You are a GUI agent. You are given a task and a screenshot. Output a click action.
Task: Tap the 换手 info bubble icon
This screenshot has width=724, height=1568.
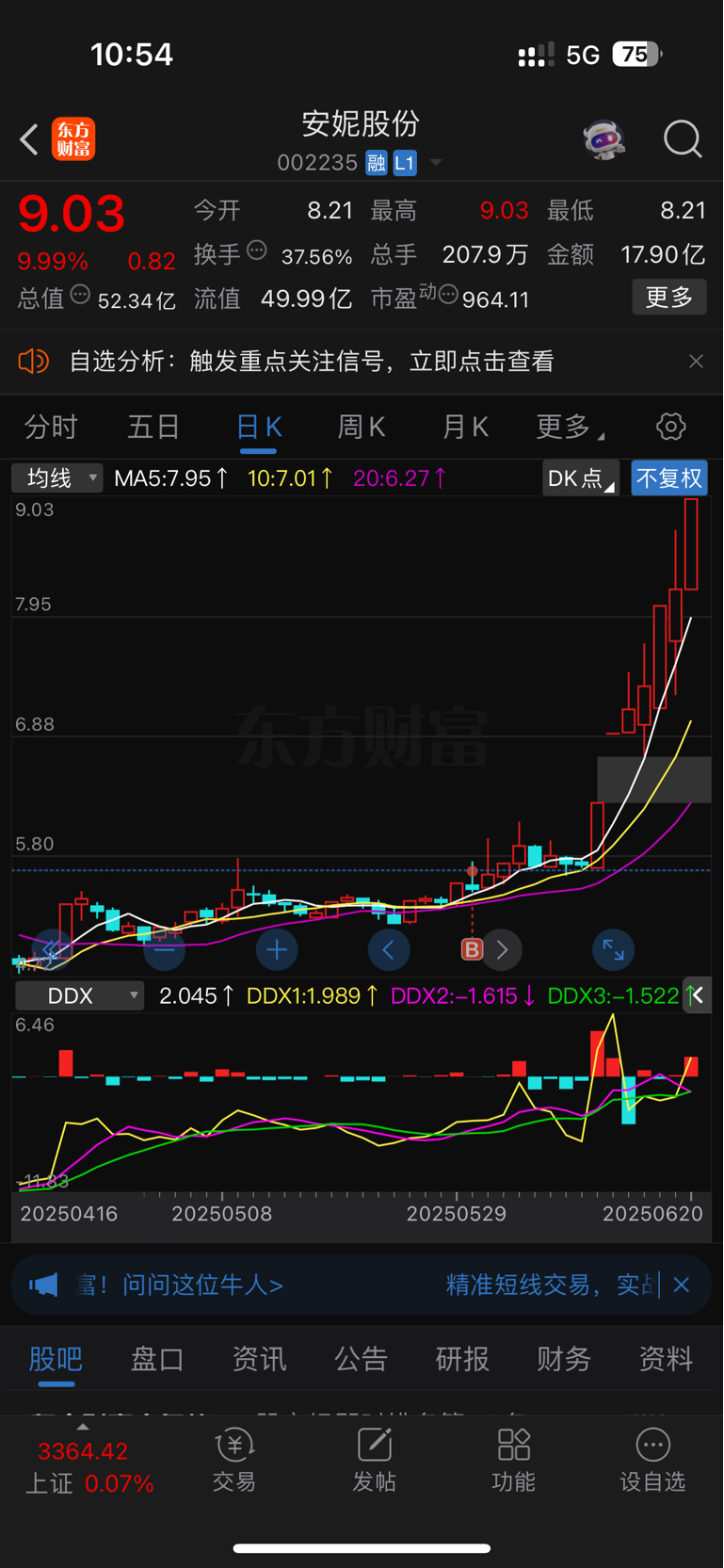pos(257,251)
